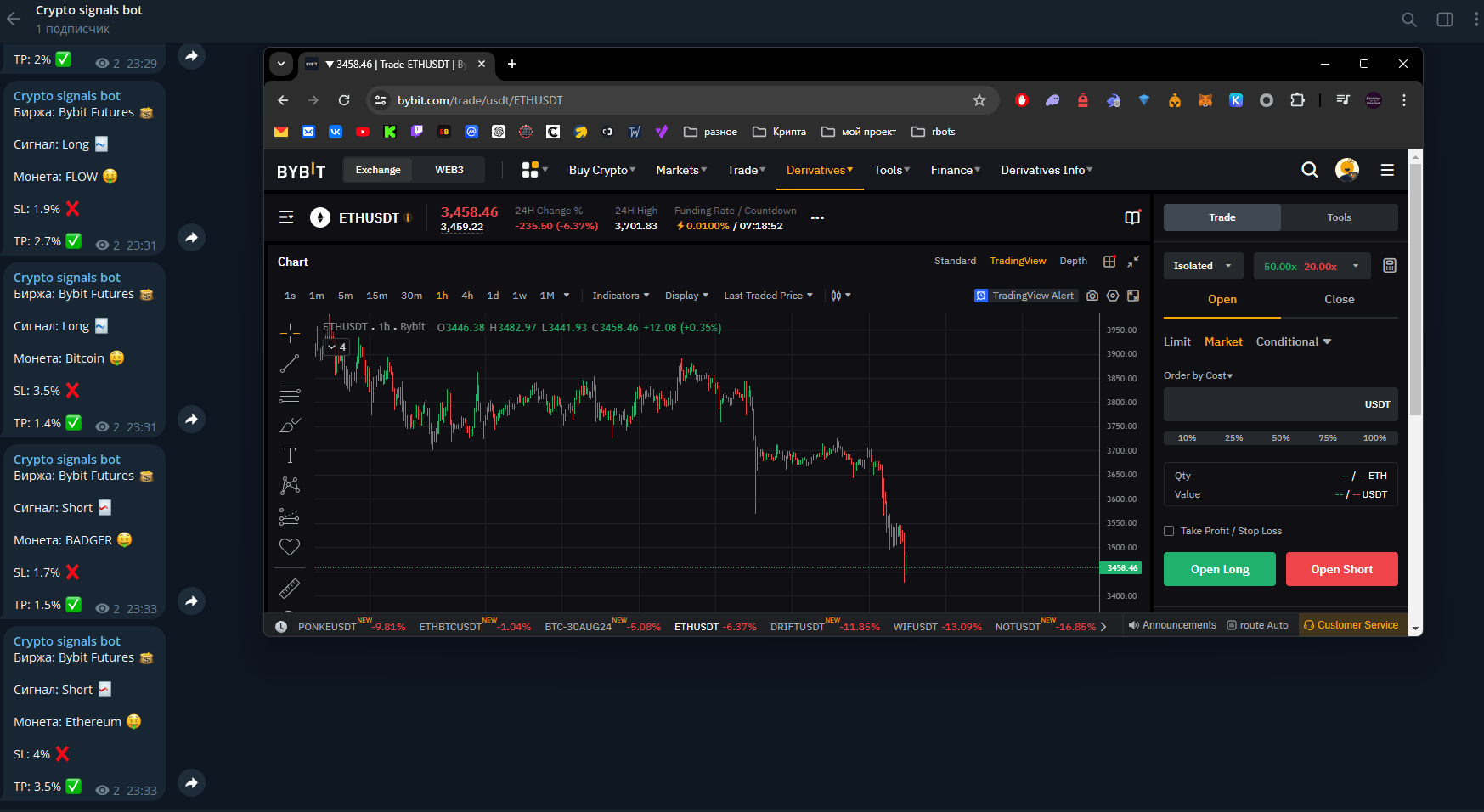Bookmark this page with the star icon

(x=979, y=100)
